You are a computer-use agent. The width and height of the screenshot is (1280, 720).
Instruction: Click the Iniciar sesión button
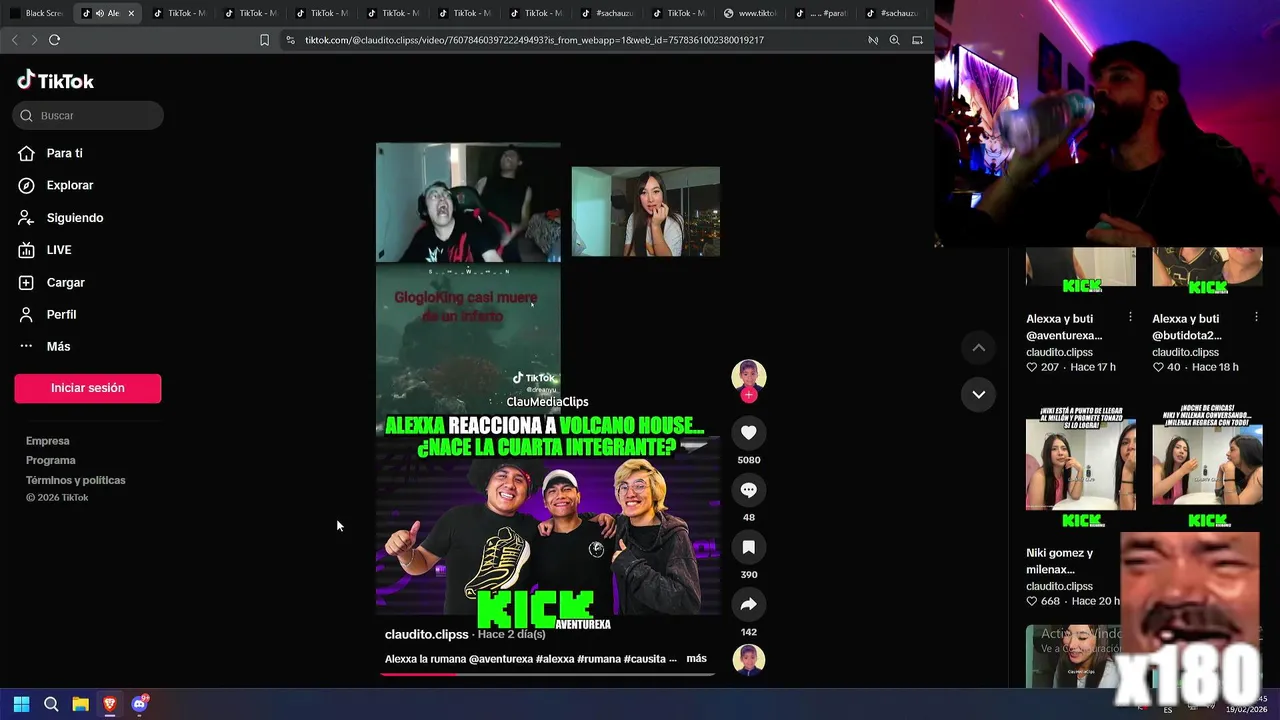coord(88,388)
